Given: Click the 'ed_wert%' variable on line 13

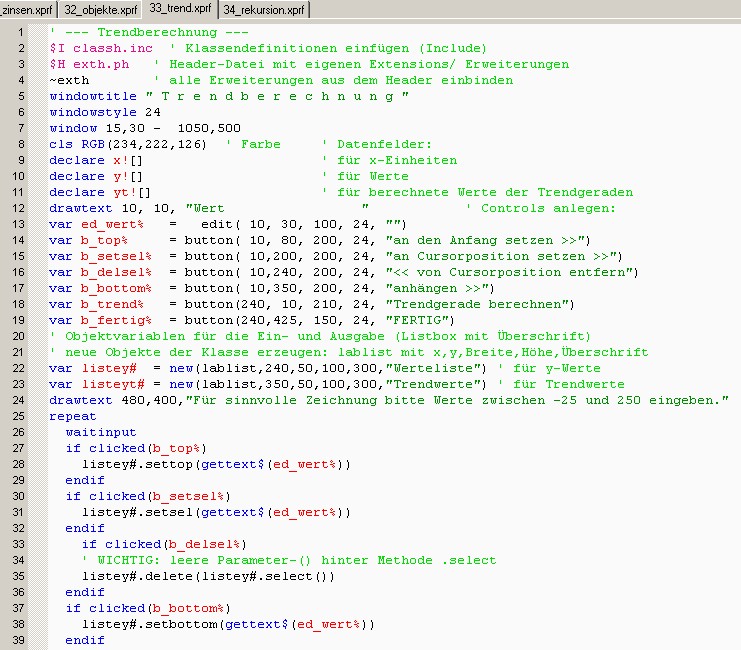Looking at the screenshot, I should click(x=113, y=224).
